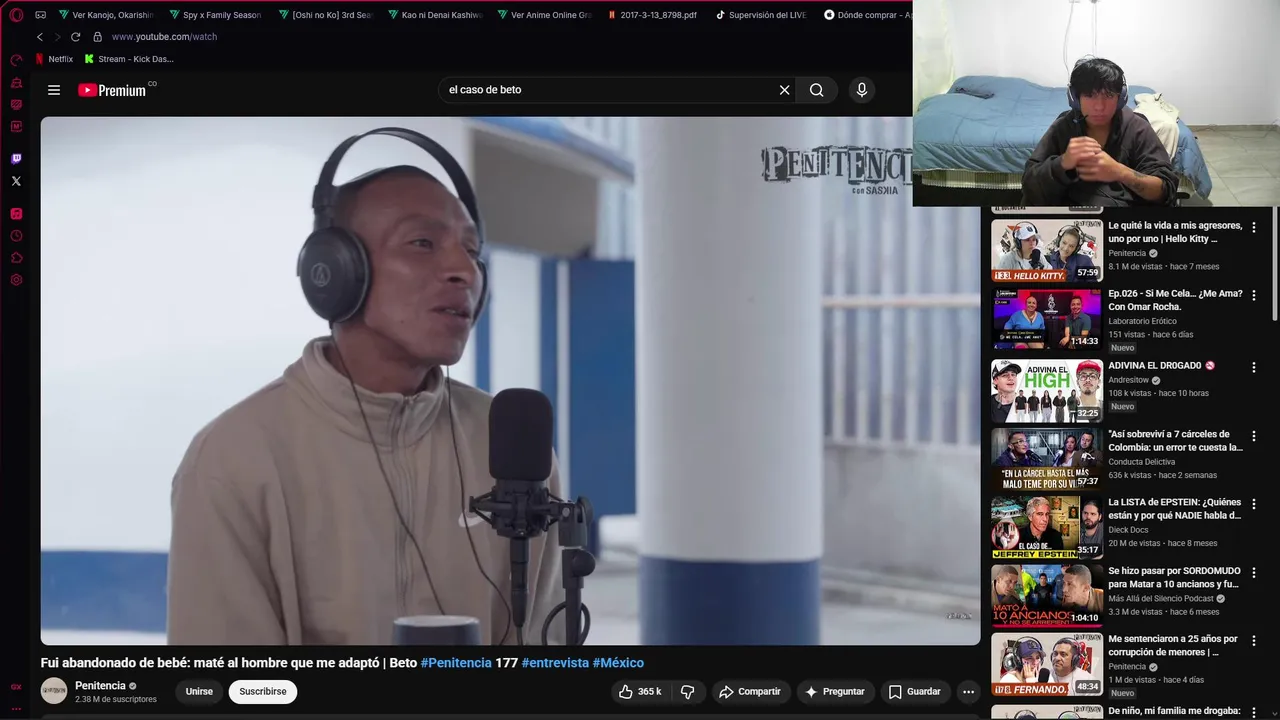1280x720 pixels.
Task: Click in the address bar URL
Action: [x=164, y=37]
